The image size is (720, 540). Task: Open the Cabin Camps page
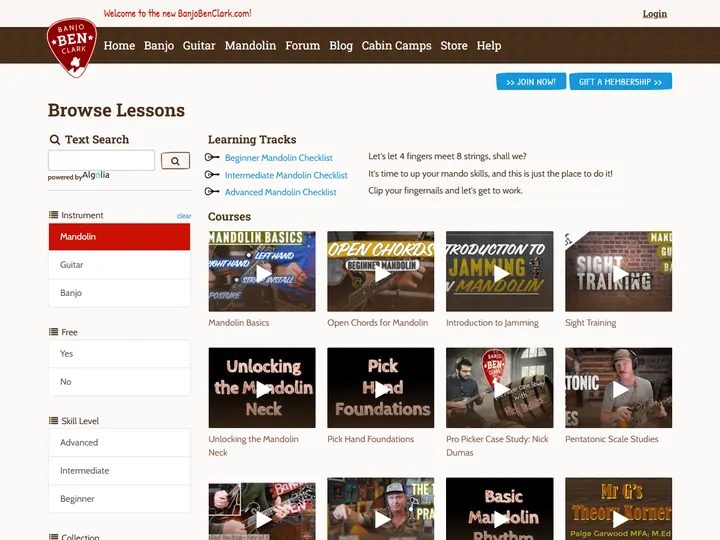(x=396, y=45)
